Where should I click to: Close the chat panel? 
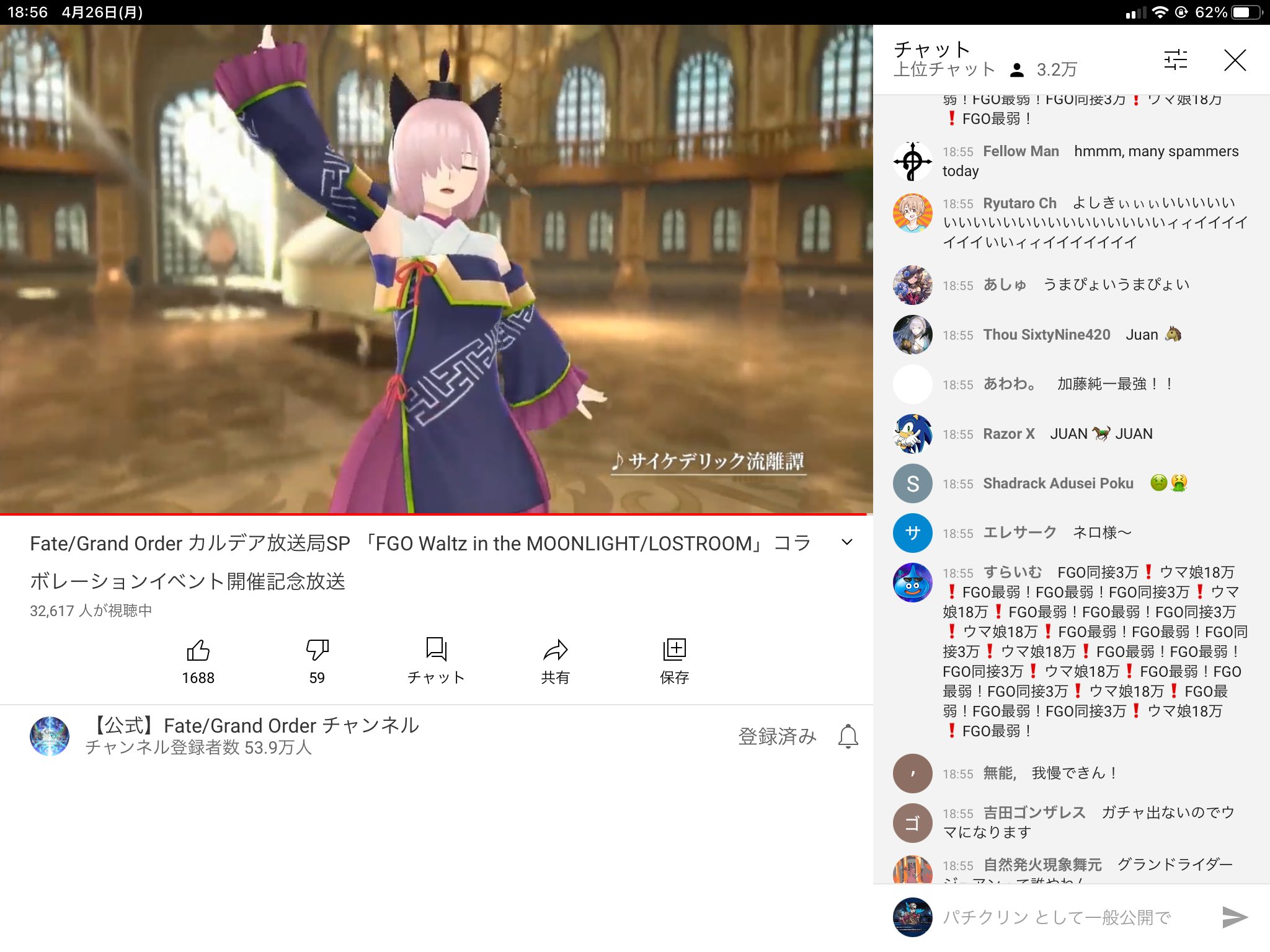click(x=1235, y=60)
